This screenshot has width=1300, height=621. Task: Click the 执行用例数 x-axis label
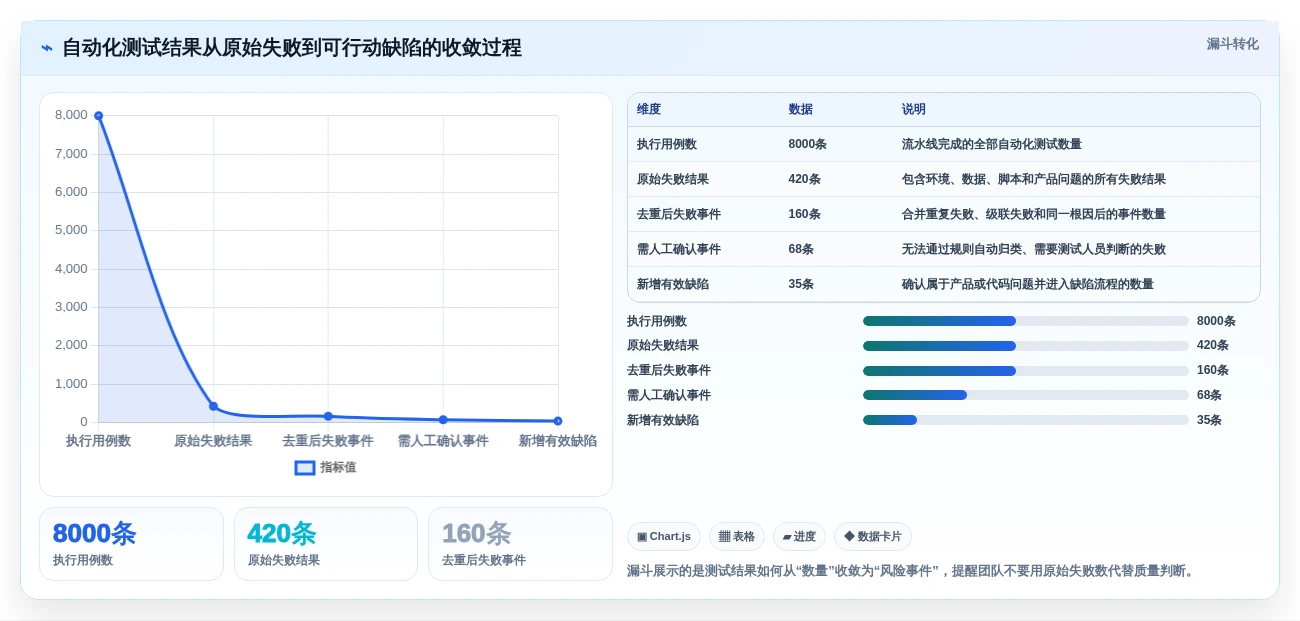coord(98,441)
